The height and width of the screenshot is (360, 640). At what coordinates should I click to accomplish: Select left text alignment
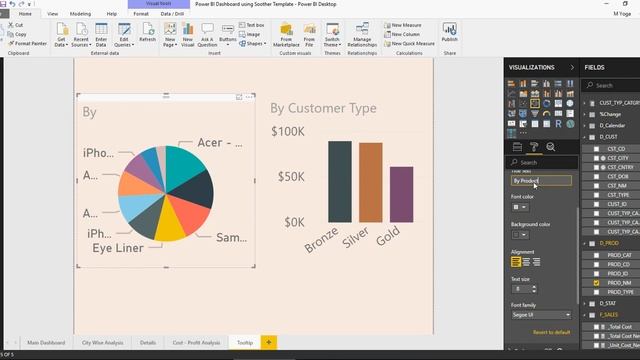pyautogui.click(x=516, y=262)
